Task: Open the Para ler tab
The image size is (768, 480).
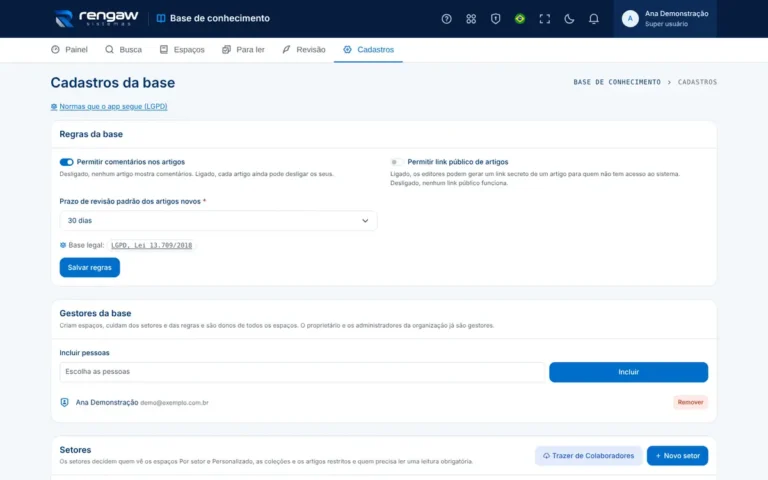Action: [243, 49]
